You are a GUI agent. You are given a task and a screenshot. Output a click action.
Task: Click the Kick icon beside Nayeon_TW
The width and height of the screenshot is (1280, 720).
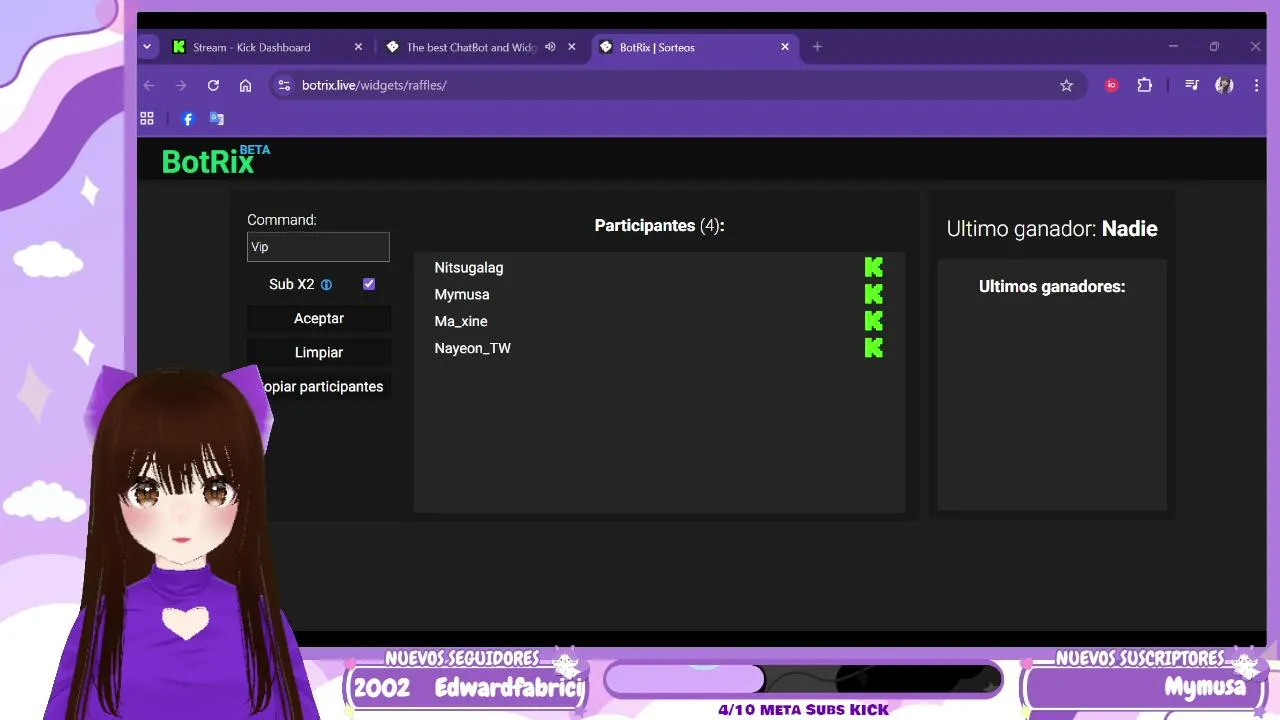click(x=874, y=348)
